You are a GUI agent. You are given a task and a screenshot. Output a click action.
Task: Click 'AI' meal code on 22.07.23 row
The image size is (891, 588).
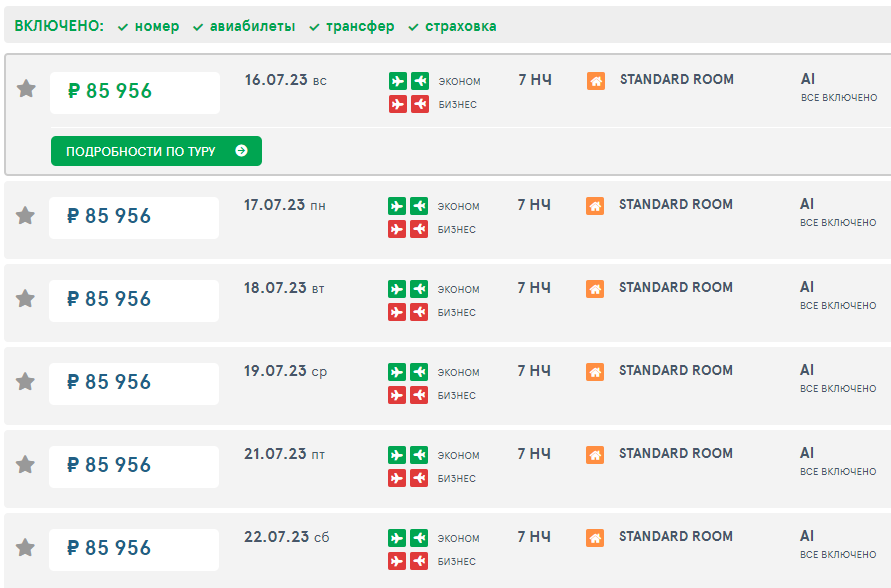pyautogui.click(x=807, y=536)
